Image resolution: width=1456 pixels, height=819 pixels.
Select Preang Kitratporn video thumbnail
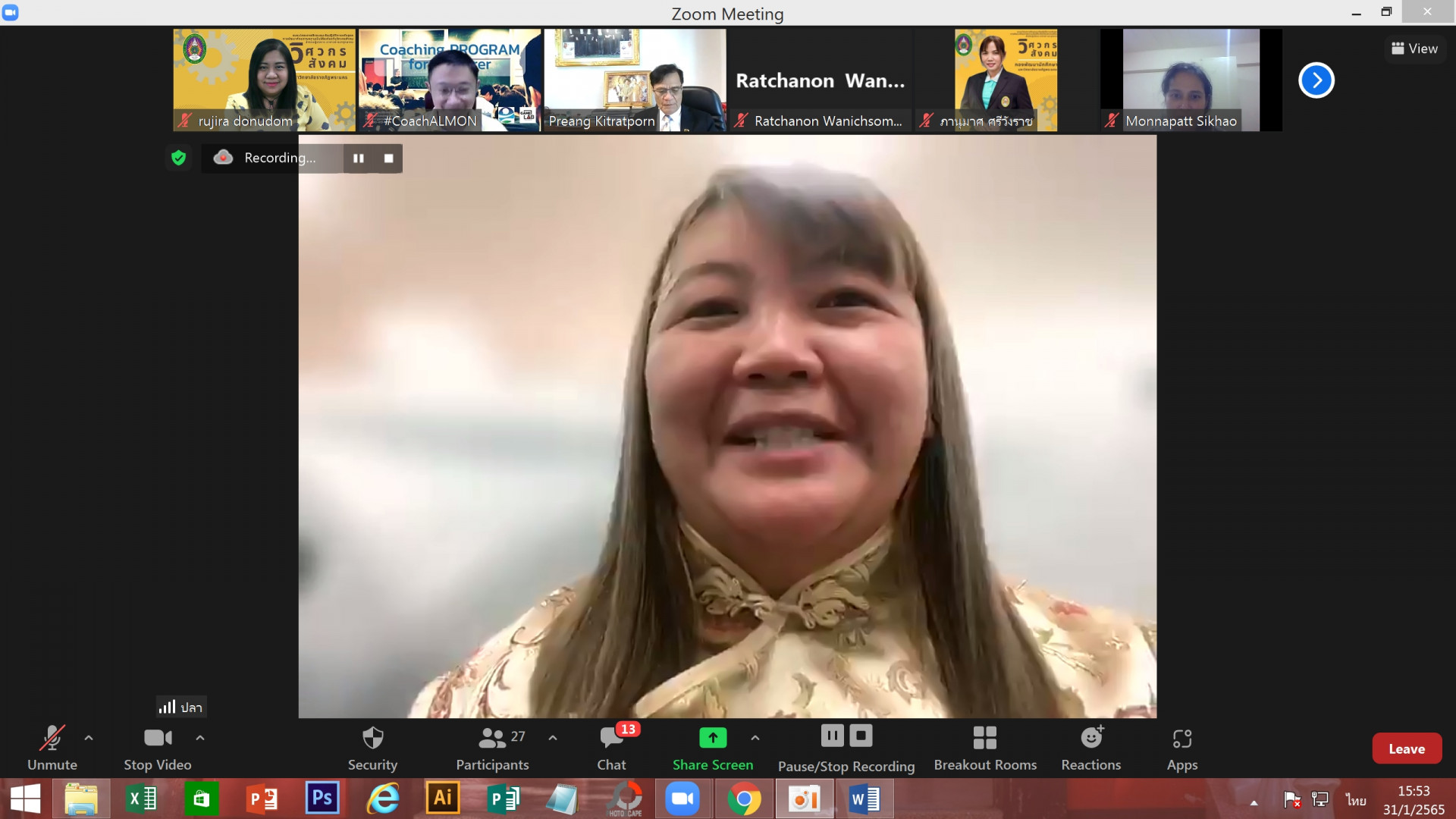[x=635, y=80]
